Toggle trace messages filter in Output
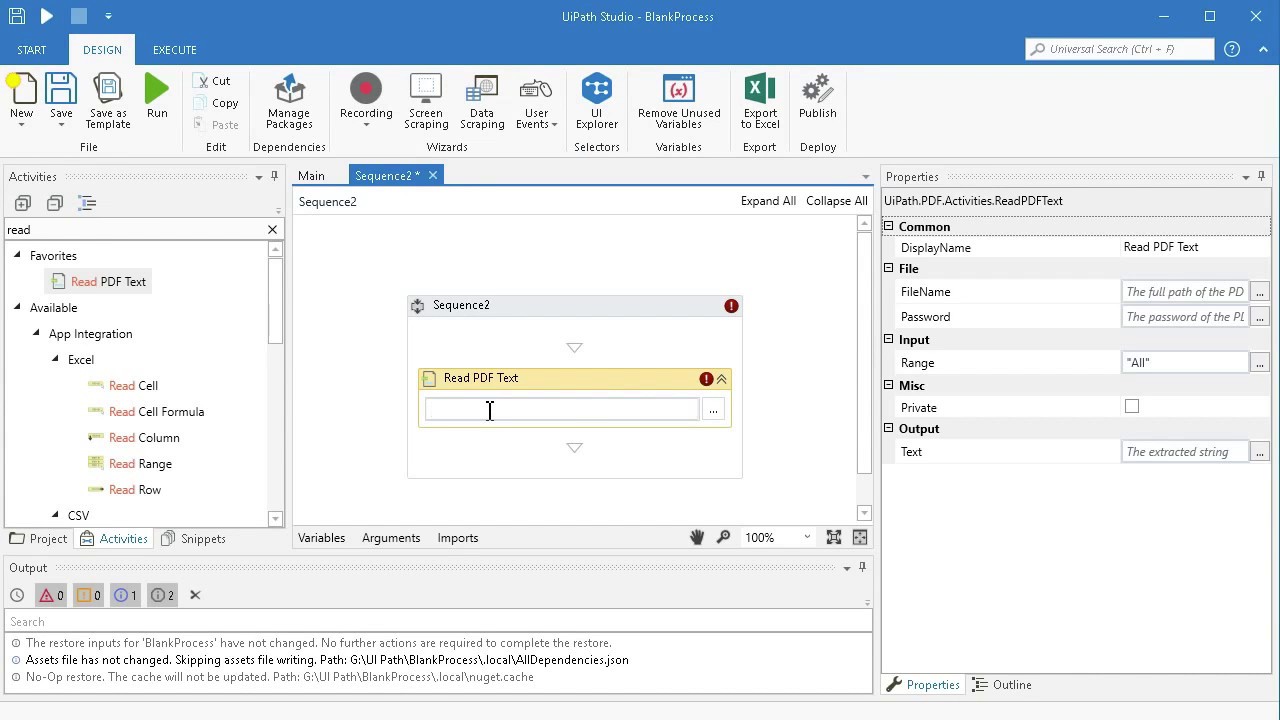Image resolution: width=1280 pixels, height=720 pixels. click(x=162, y=595)
